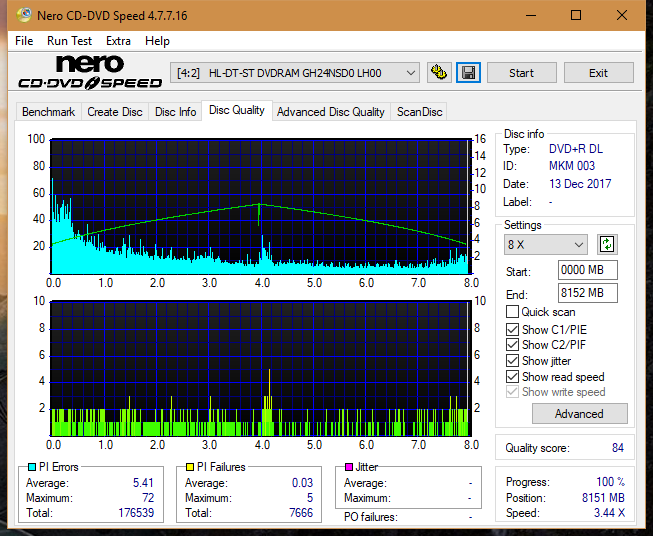The height and width of the screenshot is (536, 653).
Task: Click the Start button
Action: coord(521,73)
